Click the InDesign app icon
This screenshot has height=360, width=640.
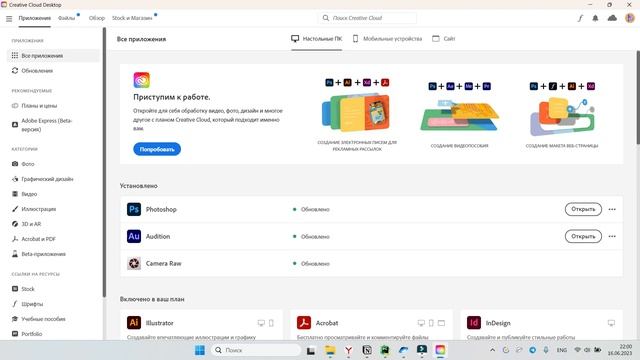[x=474, y=322]
